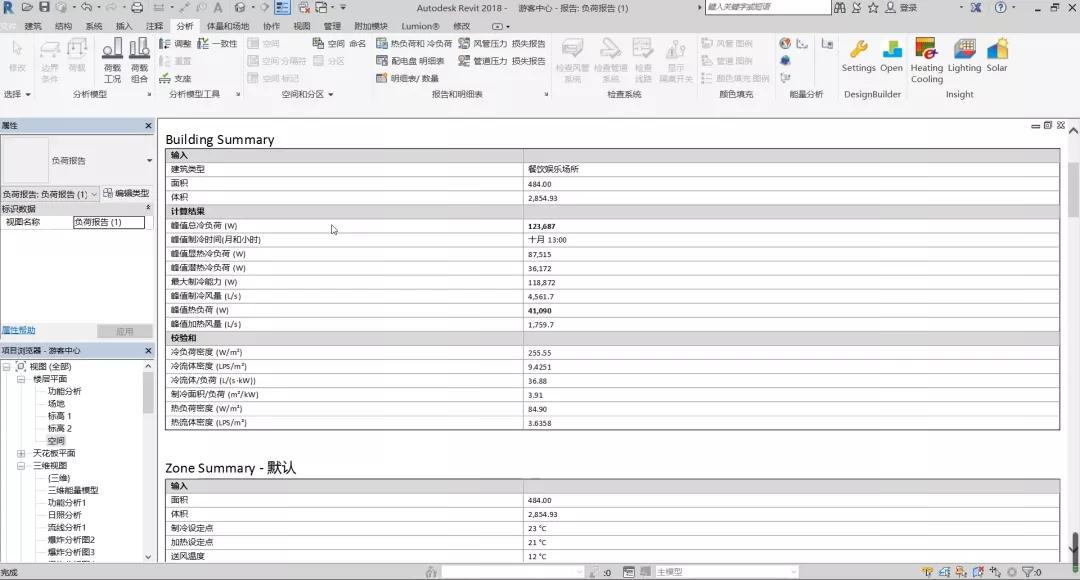Switch to the 视图 ribbon tab
Screen dimensions: 1080x580
coord(300,26)
